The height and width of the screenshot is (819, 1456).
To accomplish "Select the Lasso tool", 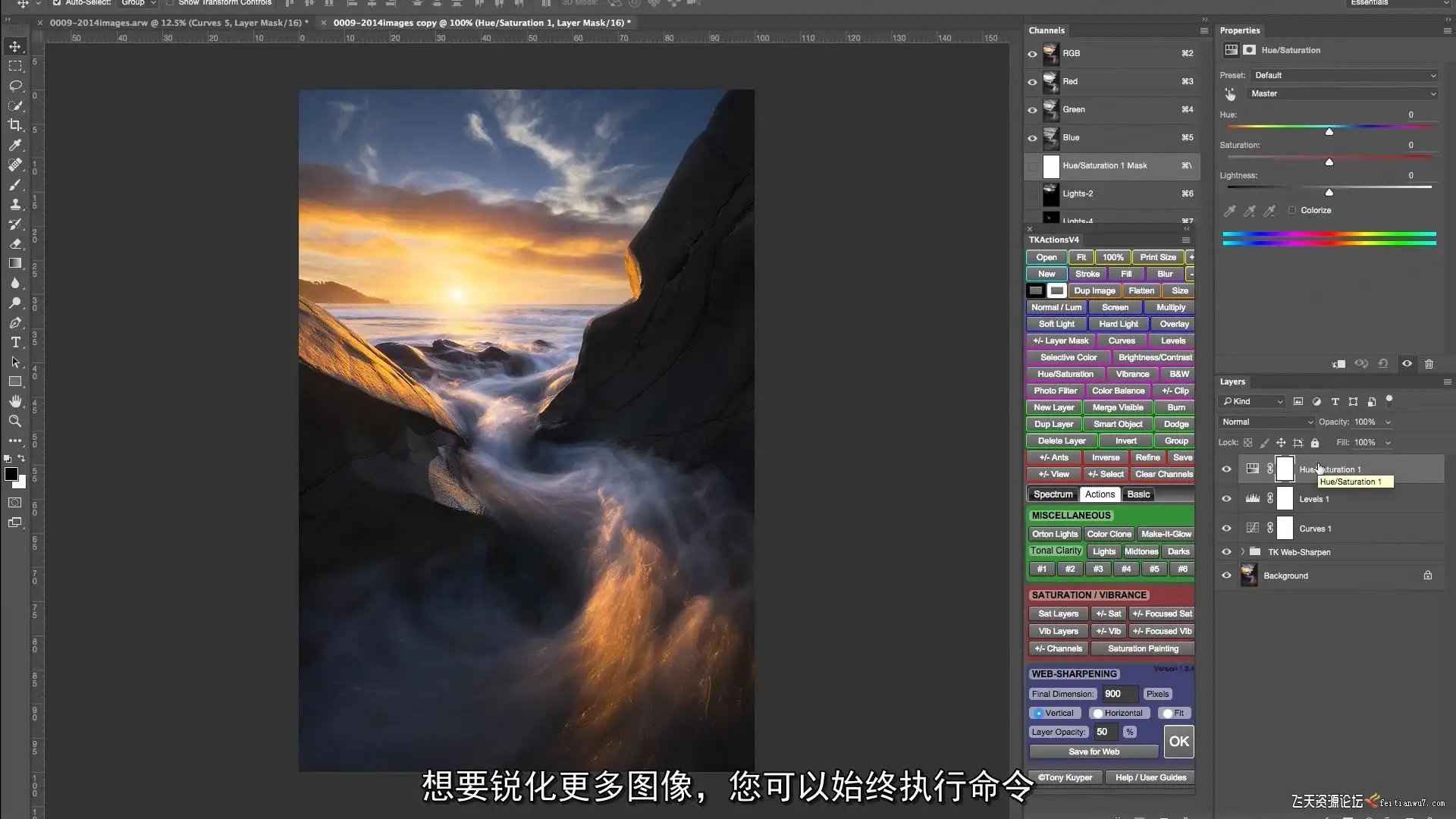I will point(15,86).
